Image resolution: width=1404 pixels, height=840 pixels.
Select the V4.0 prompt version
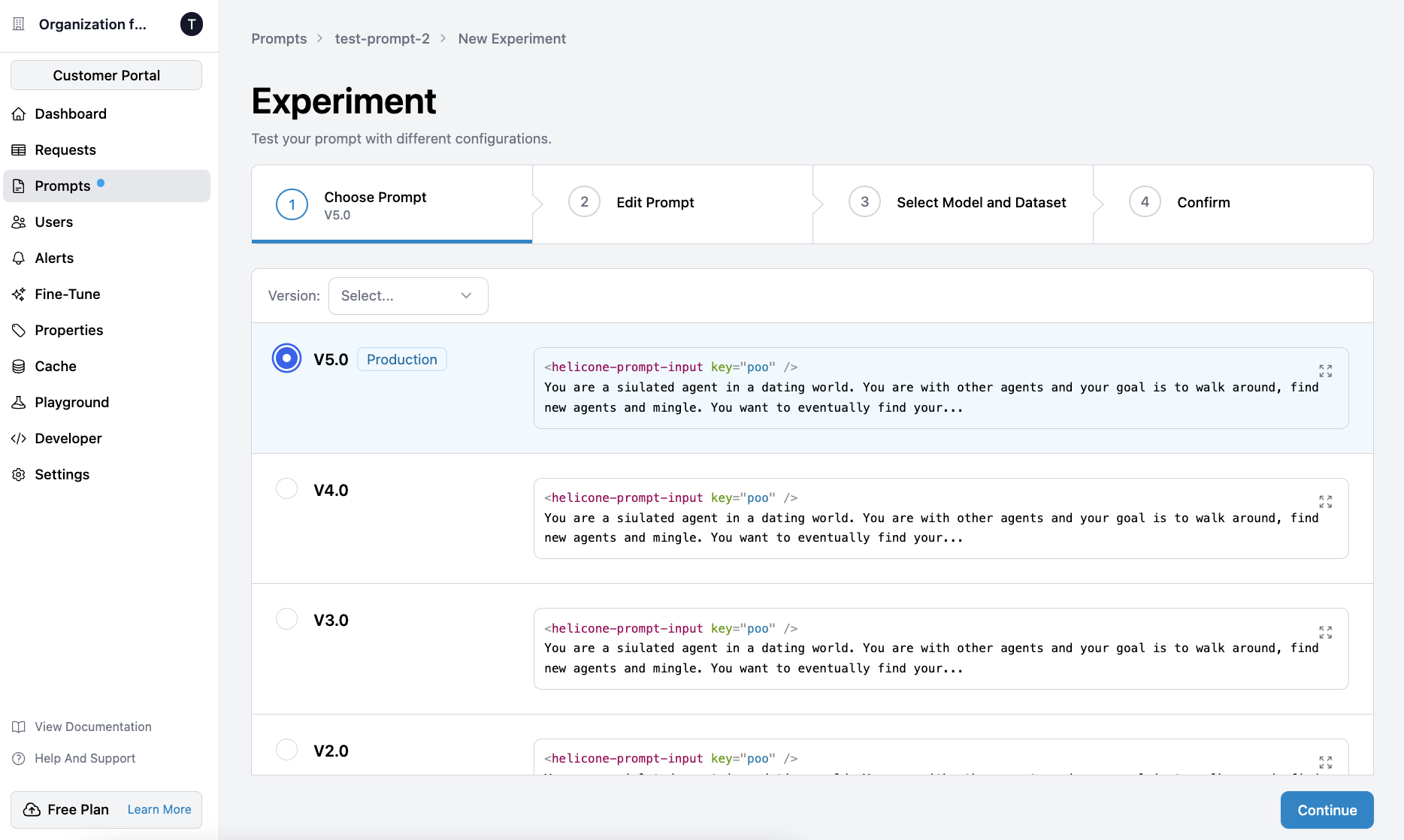pos(286,488)
